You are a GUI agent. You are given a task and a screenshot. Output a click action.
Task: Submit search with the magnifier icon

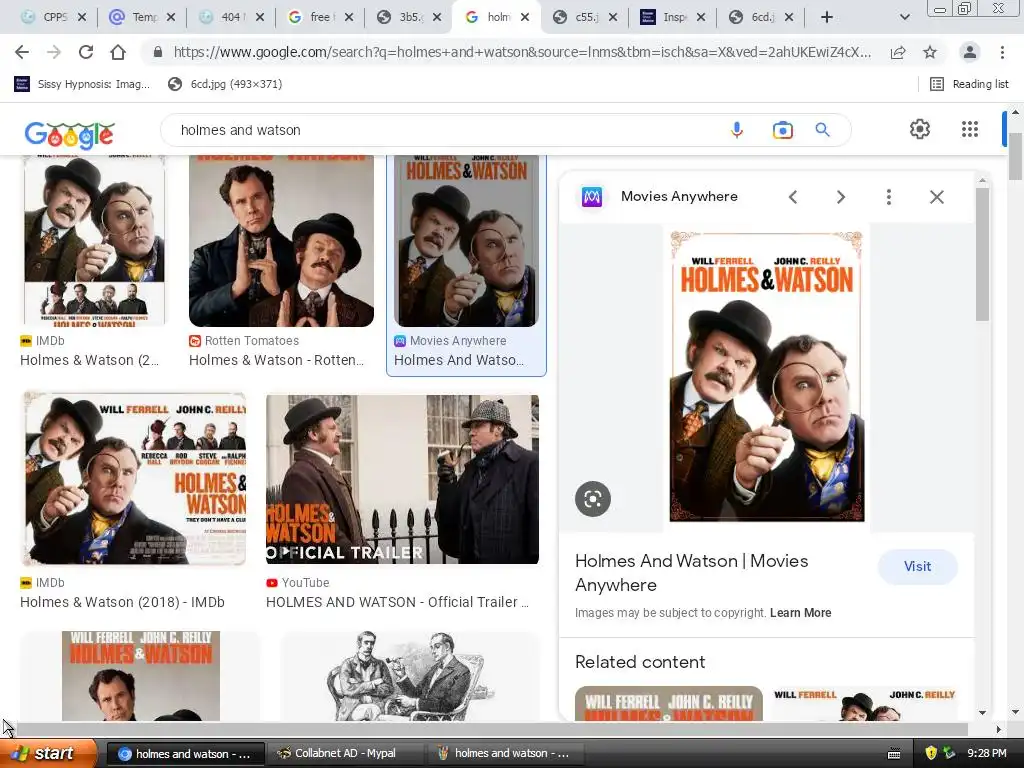(x=823, y=130)
